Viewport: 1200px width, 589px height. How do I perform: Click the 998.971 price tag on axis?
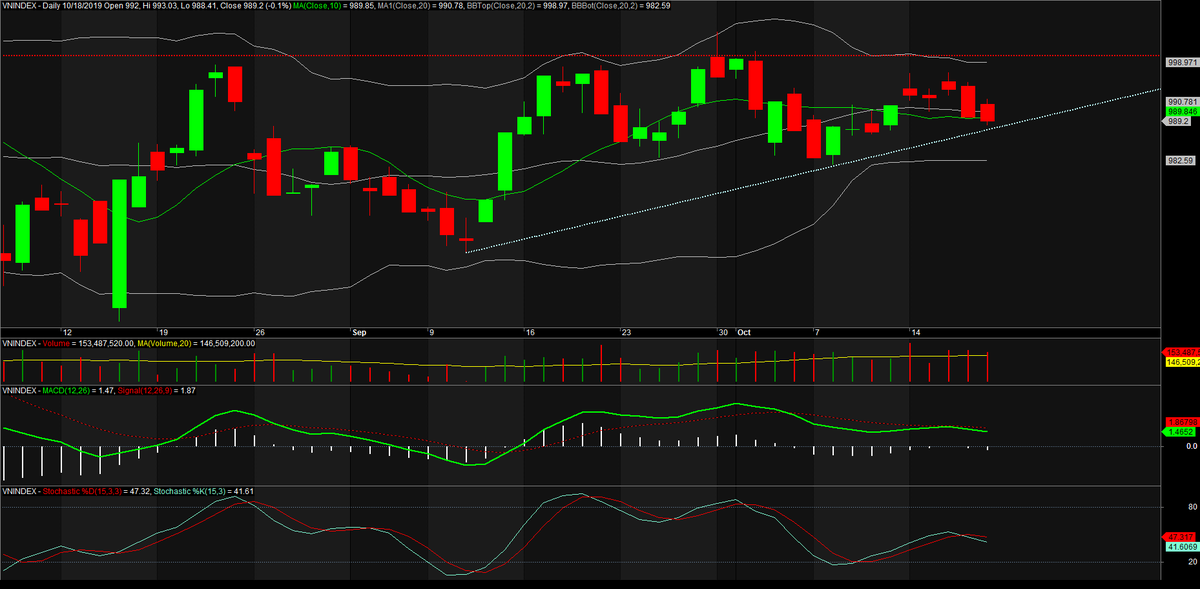click(x=1181, y=62)
